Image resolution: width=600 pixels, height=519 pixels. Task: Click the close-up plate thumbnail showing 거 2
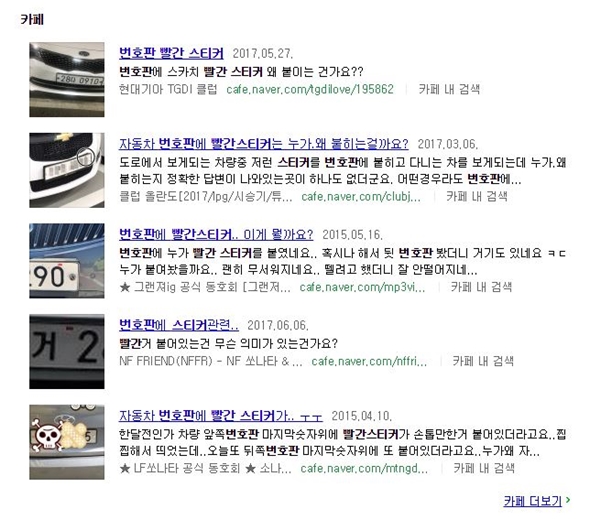click(67, 351)
